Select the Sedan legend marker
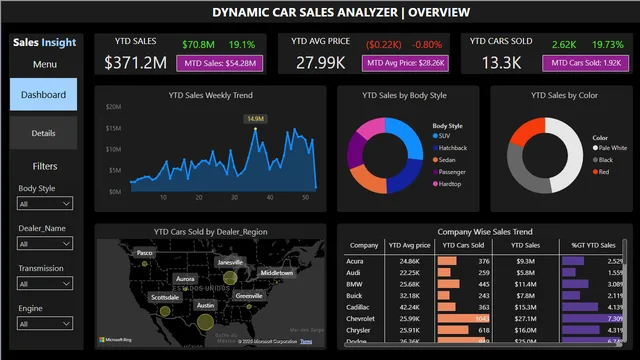Image resolution: width=640 pixels, height=360 pixels. coord(435,160)
